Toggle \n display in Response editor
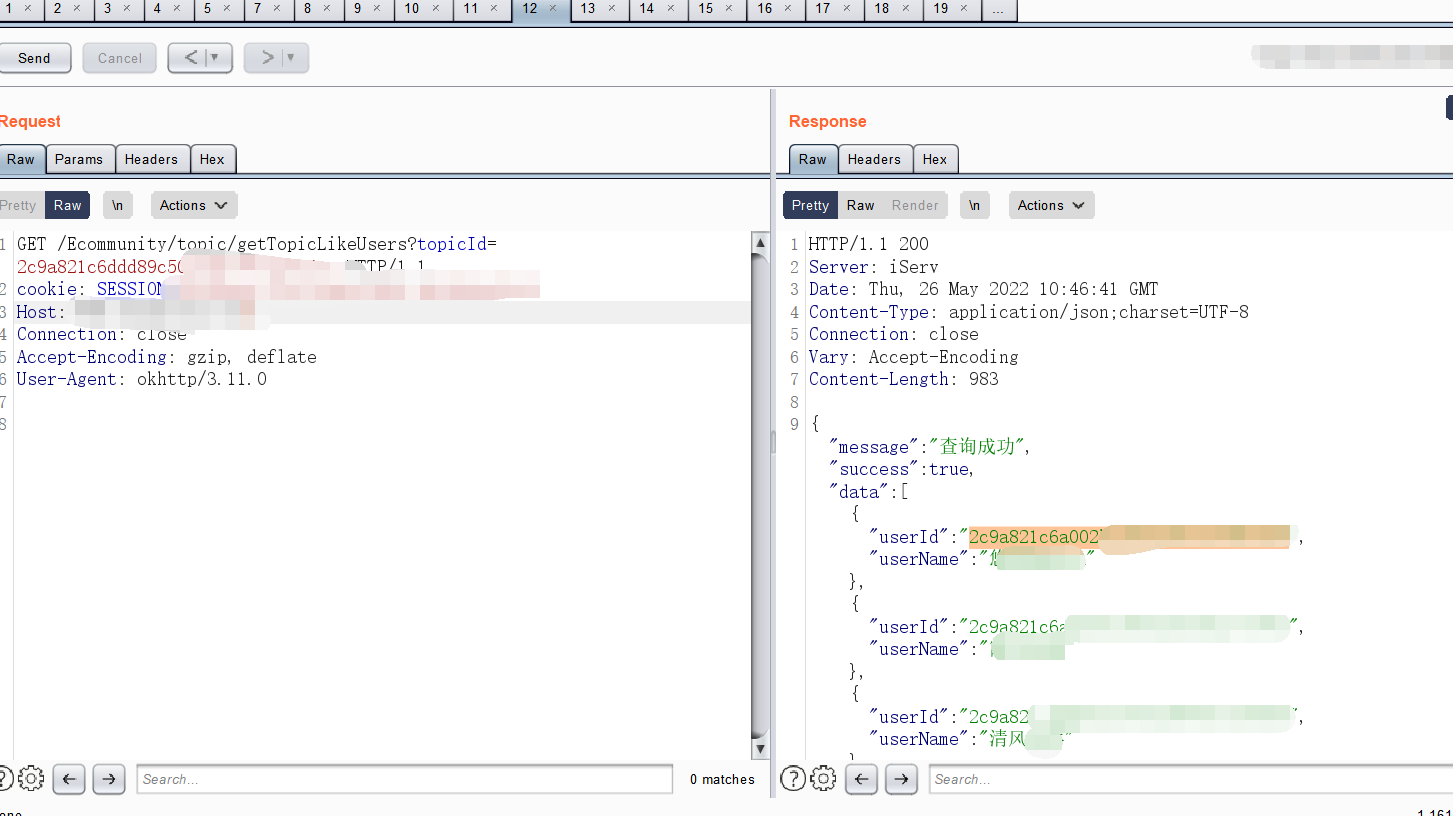This screenshot has width=1453, height=816. (x=975, y=205)
